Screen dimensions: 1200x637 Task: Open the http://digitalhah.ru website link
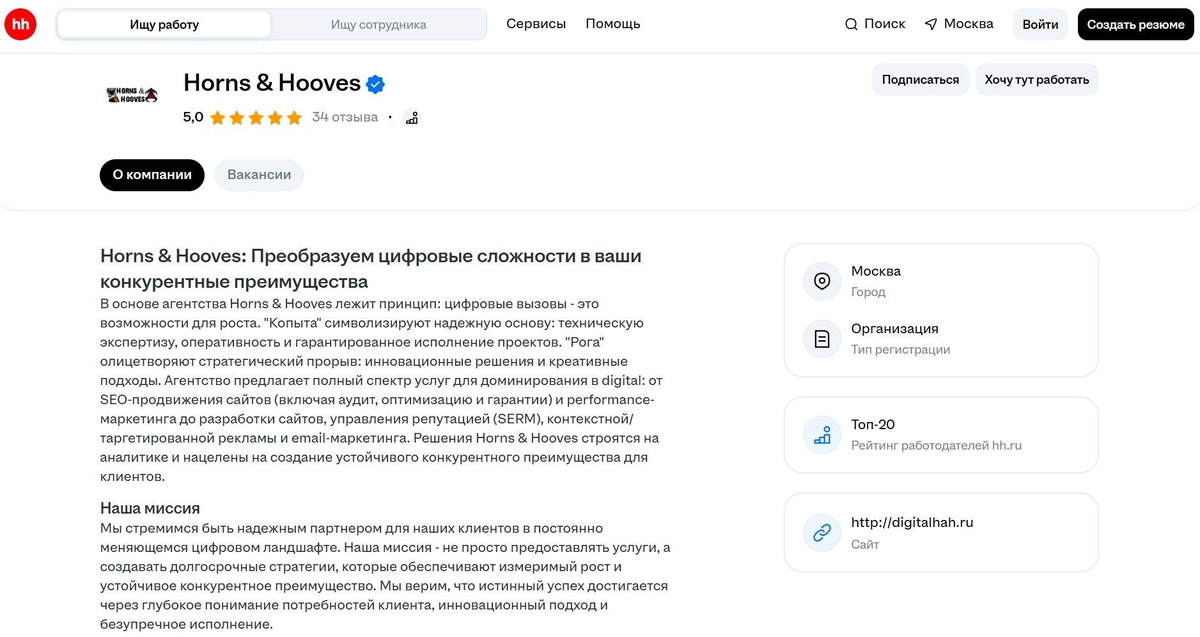pyautogui.click(x=912, y=523)
